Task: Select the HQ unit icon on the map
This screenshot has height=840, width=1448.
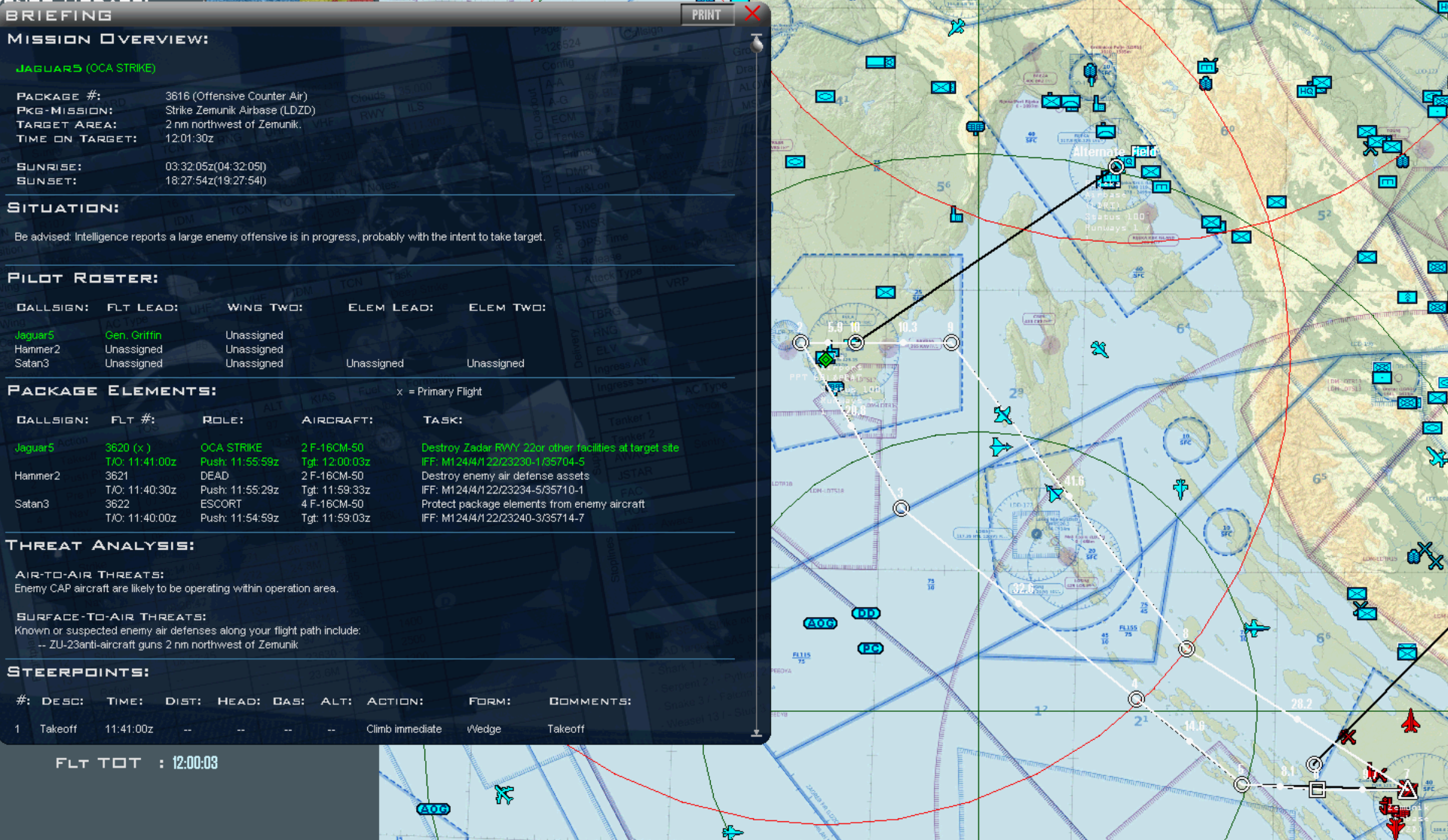Action: tap(1306, 91)
